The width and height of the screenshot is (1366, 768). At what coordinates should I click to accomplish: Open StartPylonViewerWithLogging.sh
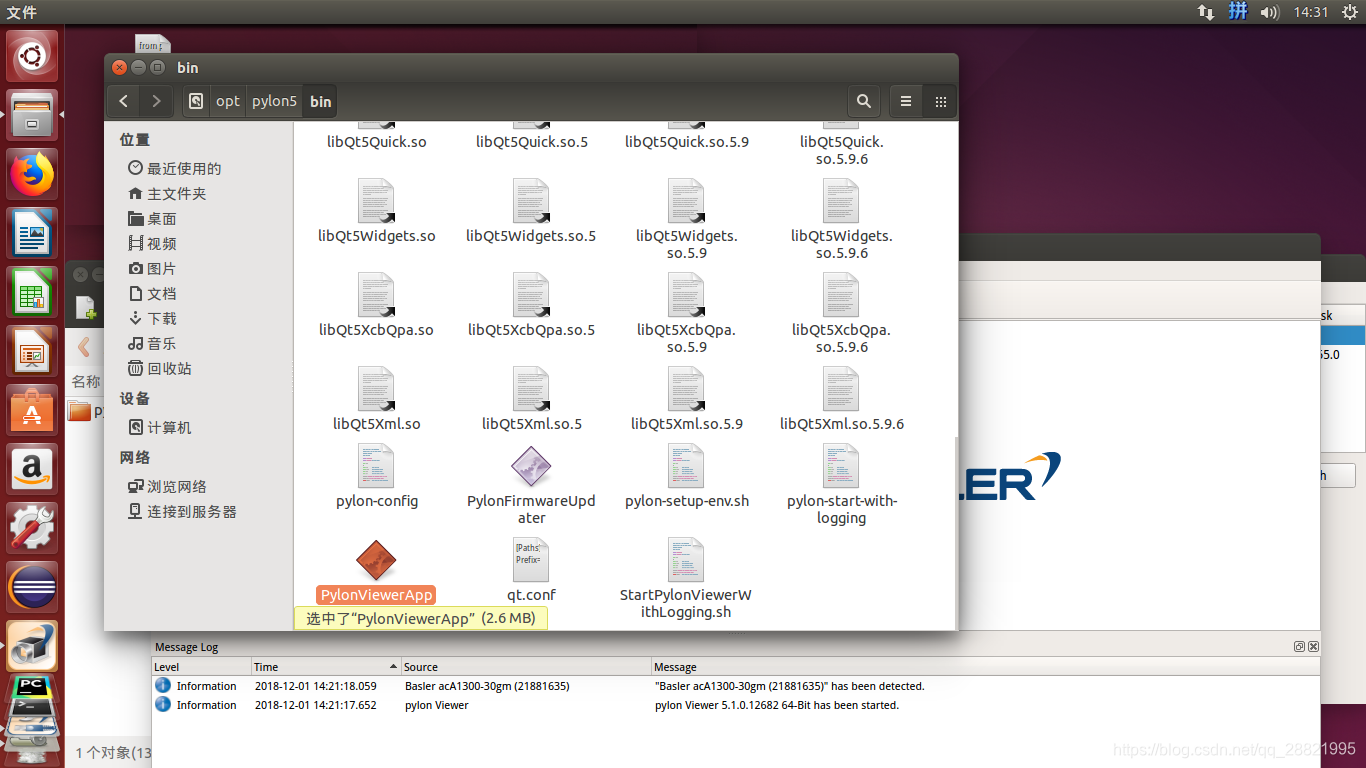click(686, 559)
